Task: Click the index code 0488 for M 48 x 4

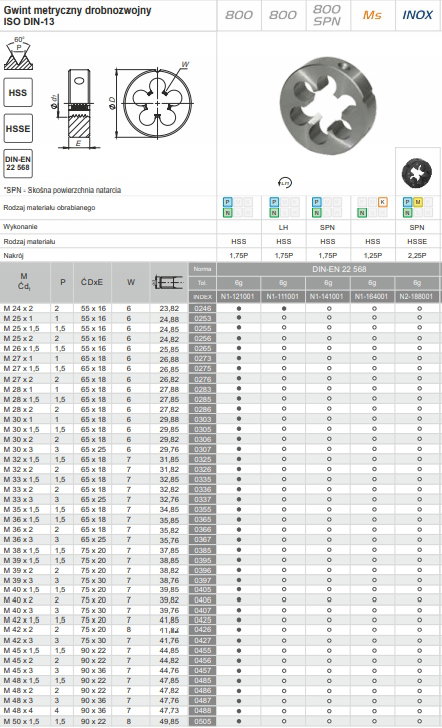Action: coord(202,711)
